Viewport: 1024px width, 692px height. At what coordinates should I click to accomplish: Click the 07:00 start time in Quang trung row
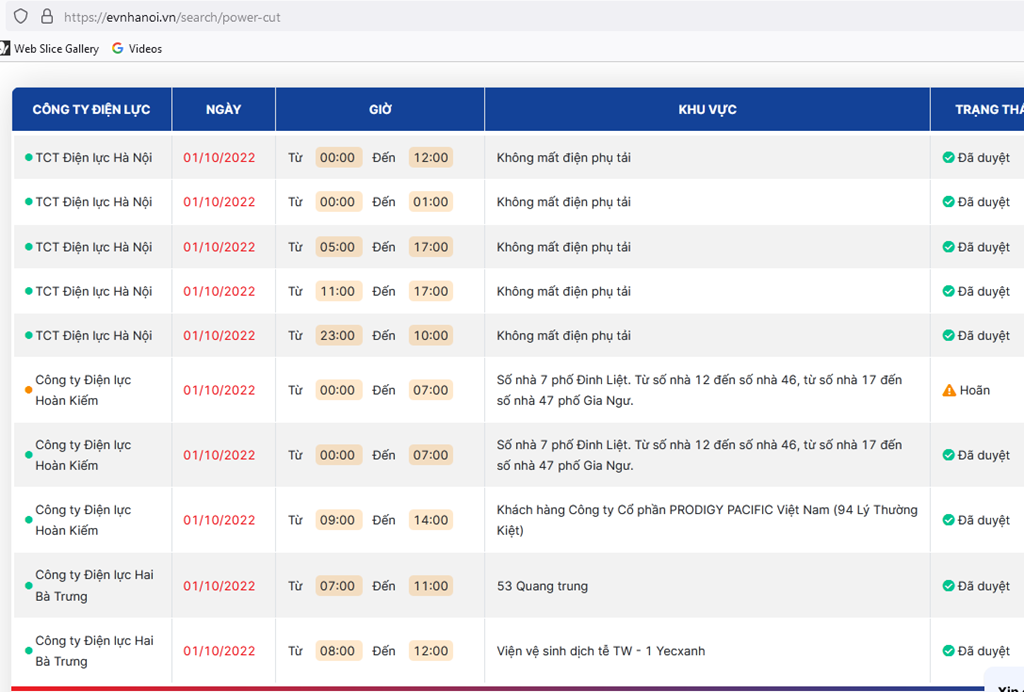click(x=338, y=586)
